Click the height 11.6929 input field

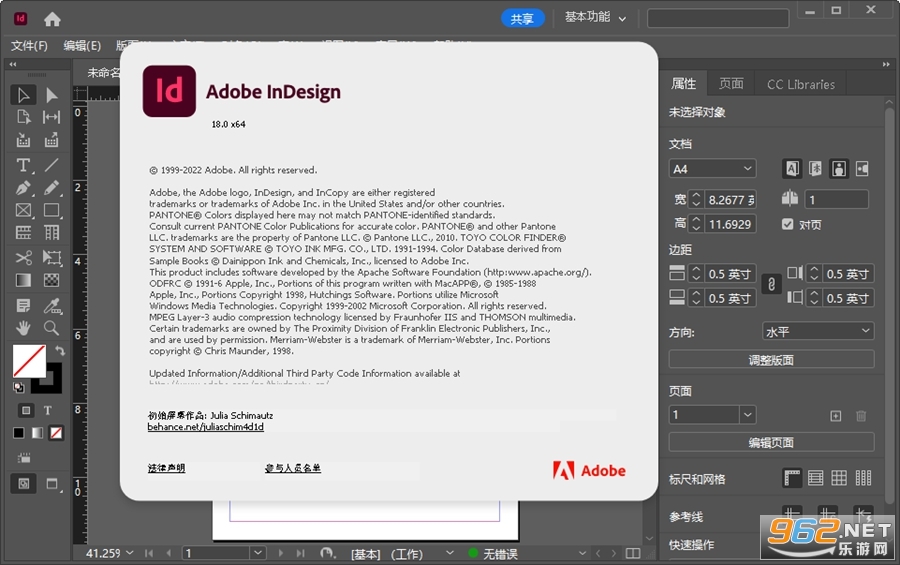point(730,224)
